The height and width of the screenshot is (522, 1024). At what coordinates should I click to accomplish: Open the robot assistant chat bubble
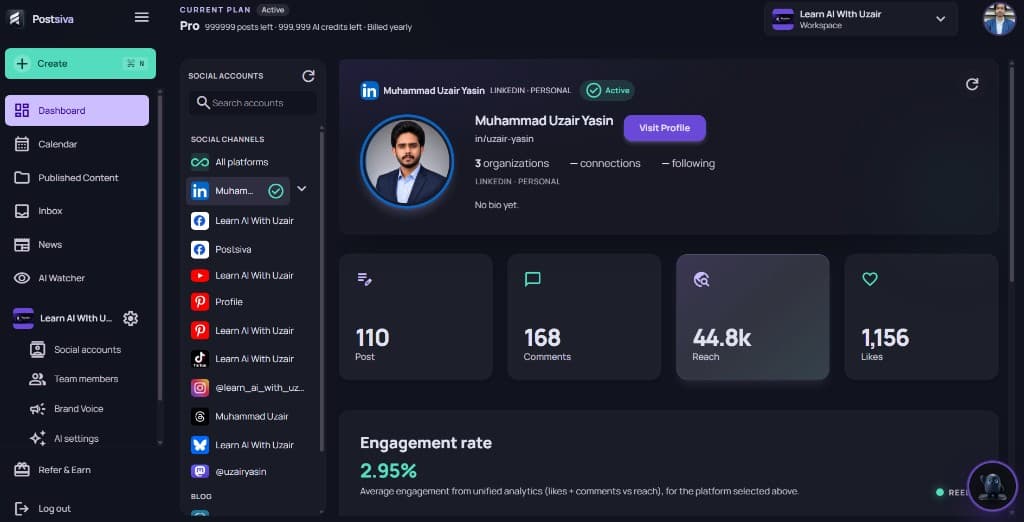click(992, 486)
